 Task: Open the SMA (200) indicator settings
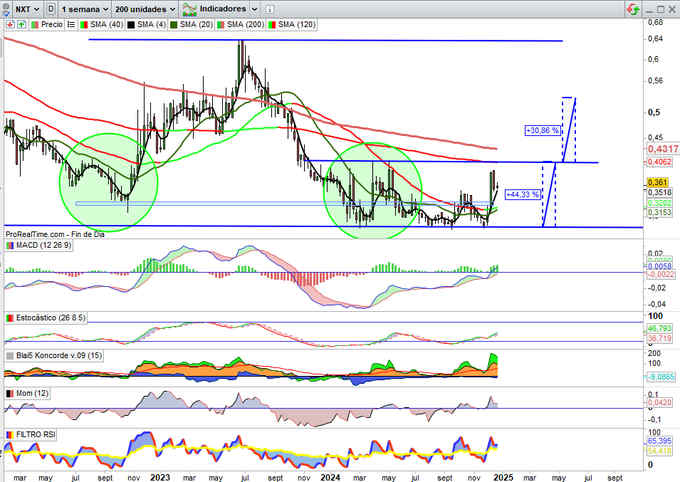pyautogui.click(x=245, y=25)
